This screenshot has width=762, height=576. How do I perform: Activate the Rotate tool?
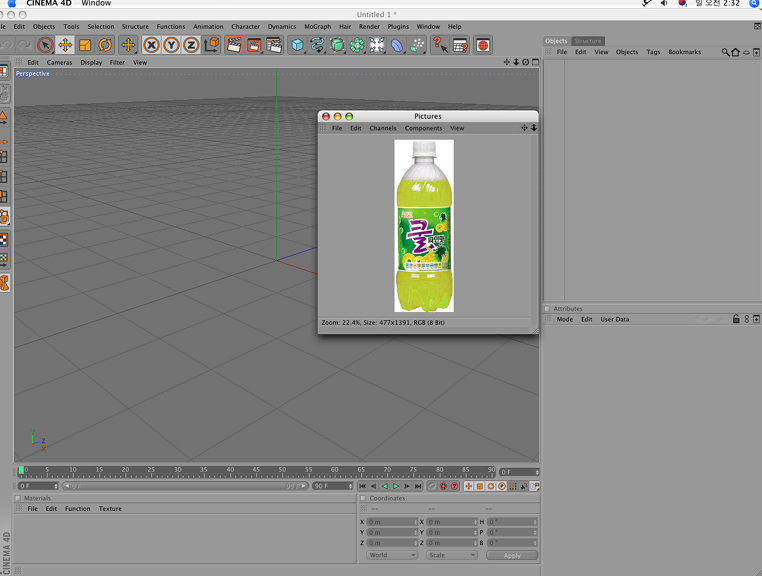105,45
